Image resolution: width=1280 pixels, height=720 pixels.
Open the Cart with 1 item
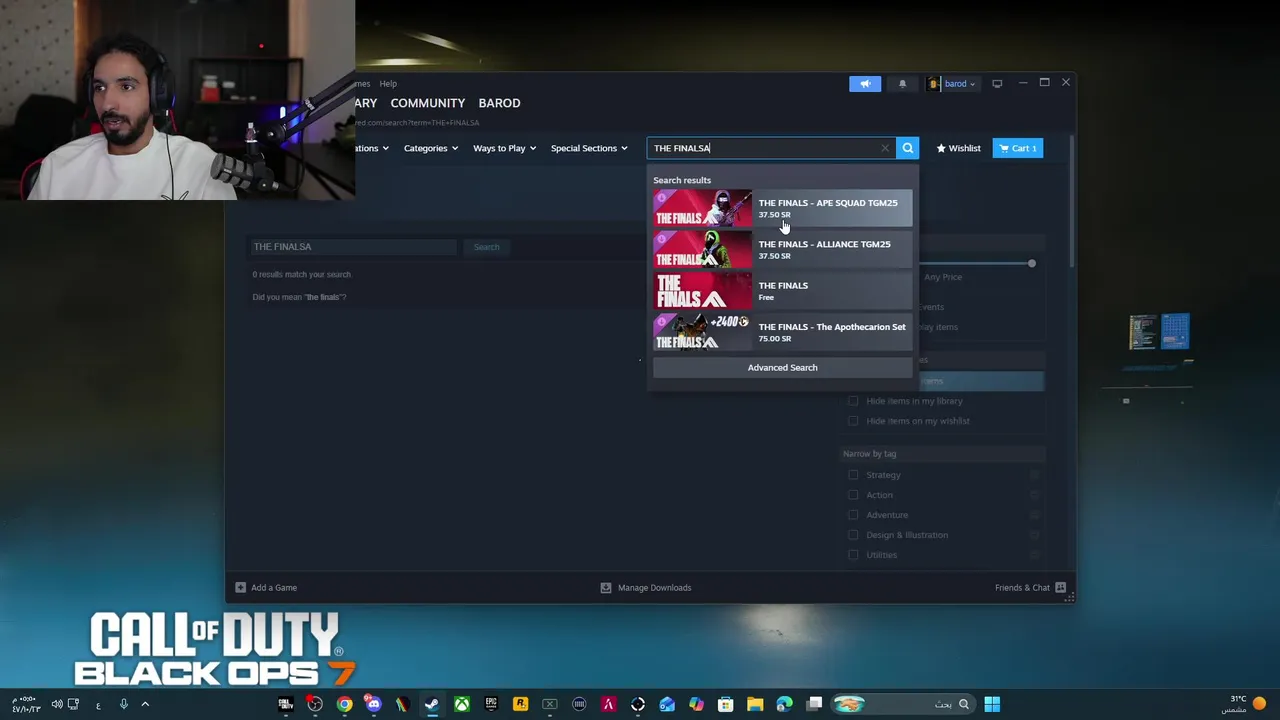pos(1017,148)
